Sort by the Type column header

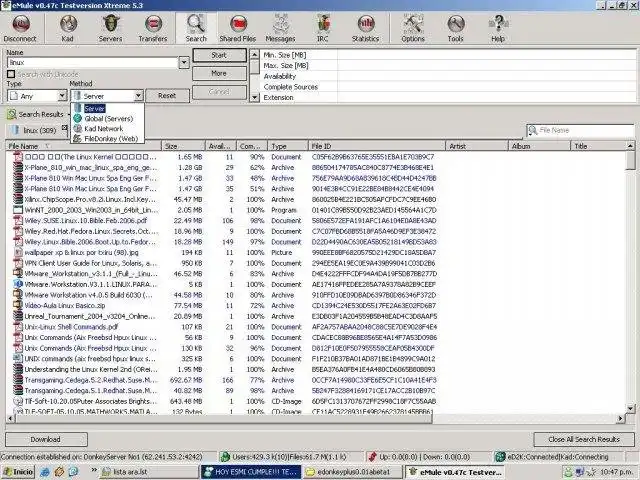[288, 146]
